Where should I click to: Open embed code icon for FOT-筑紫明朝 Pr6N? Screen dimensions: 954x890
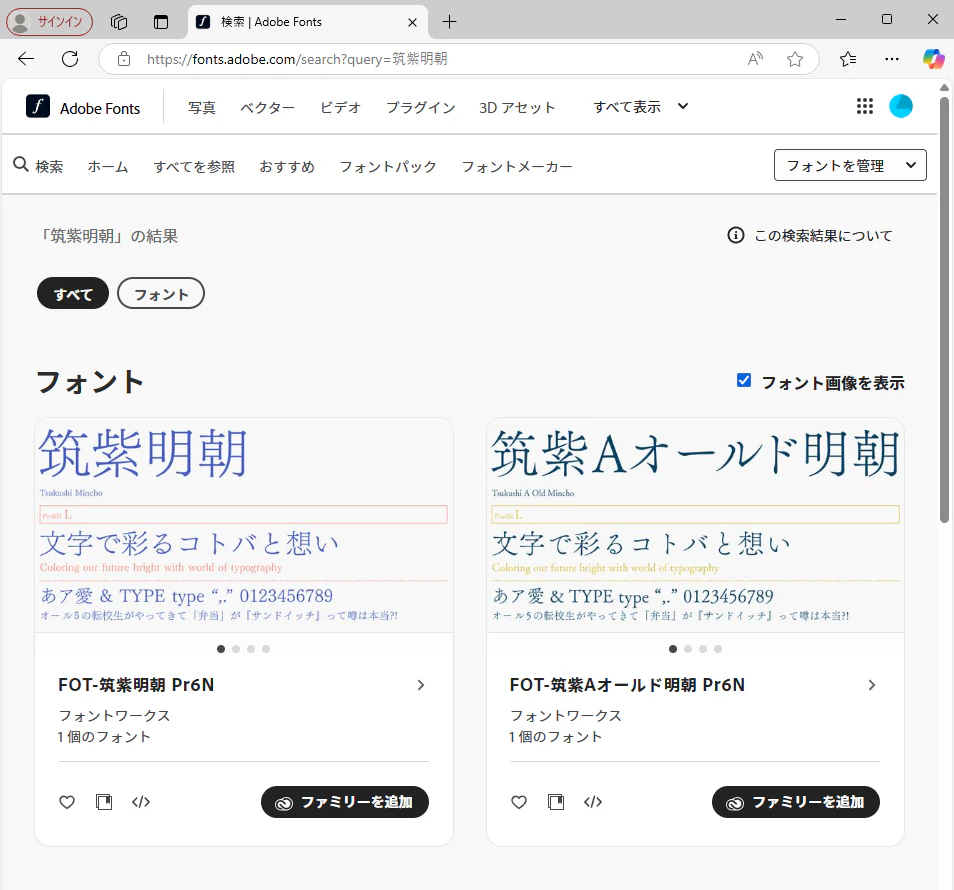coord(141,802)
